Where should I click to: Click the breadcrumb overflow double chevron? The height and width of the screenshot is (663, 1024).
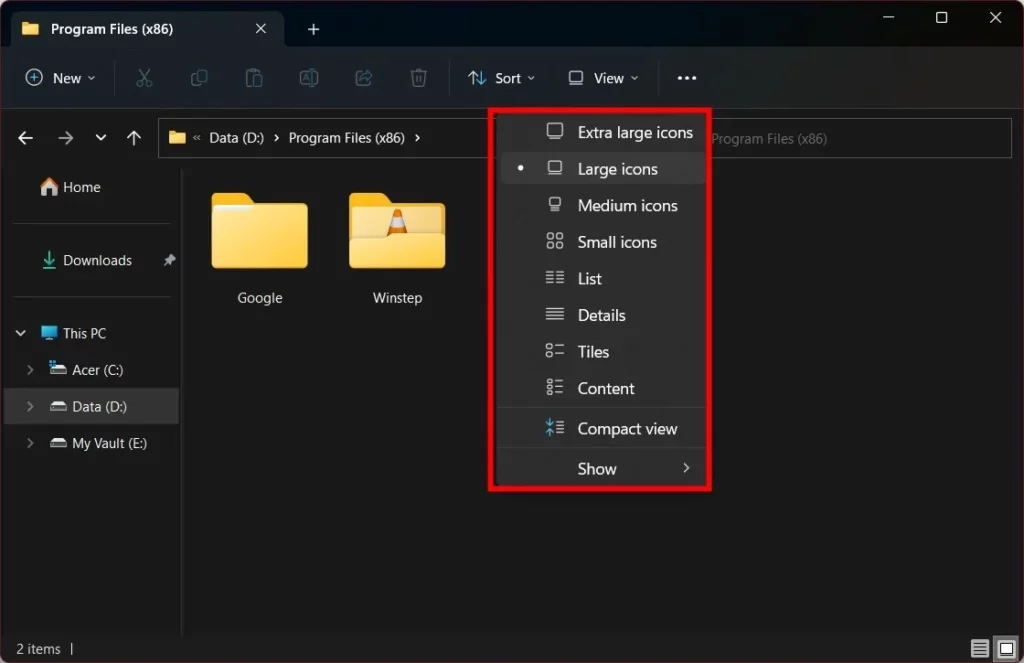[x=197, y=138]
